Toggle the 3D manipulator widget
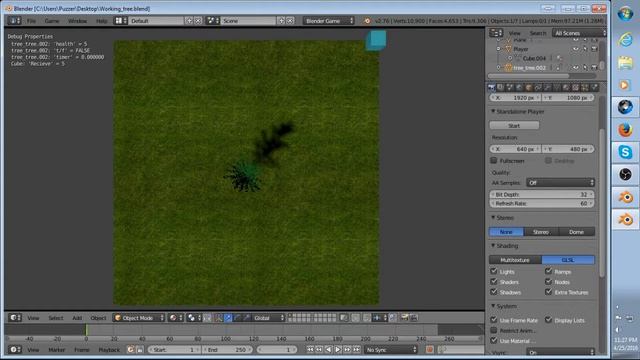 point(218,318)
